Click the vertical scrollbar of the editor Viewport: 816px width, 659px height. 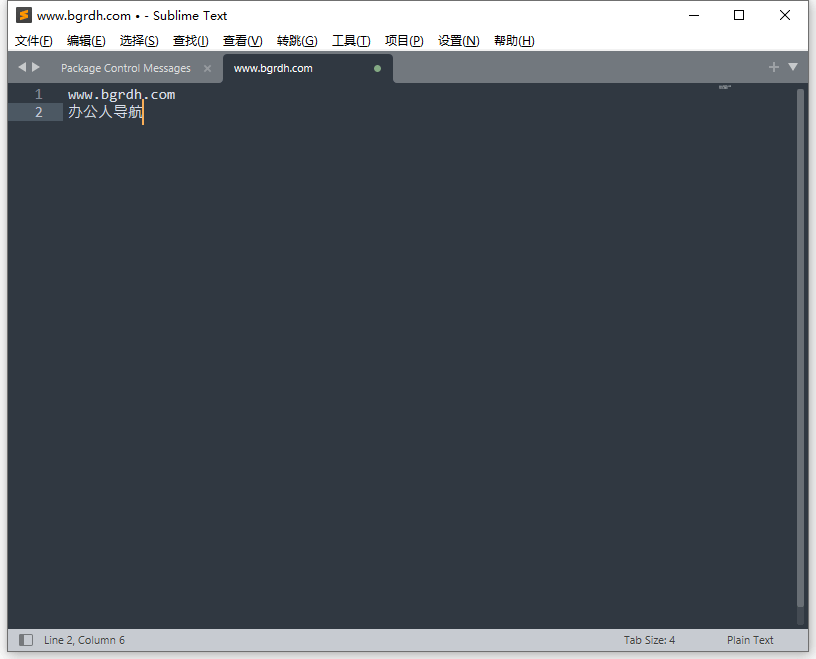800,348
